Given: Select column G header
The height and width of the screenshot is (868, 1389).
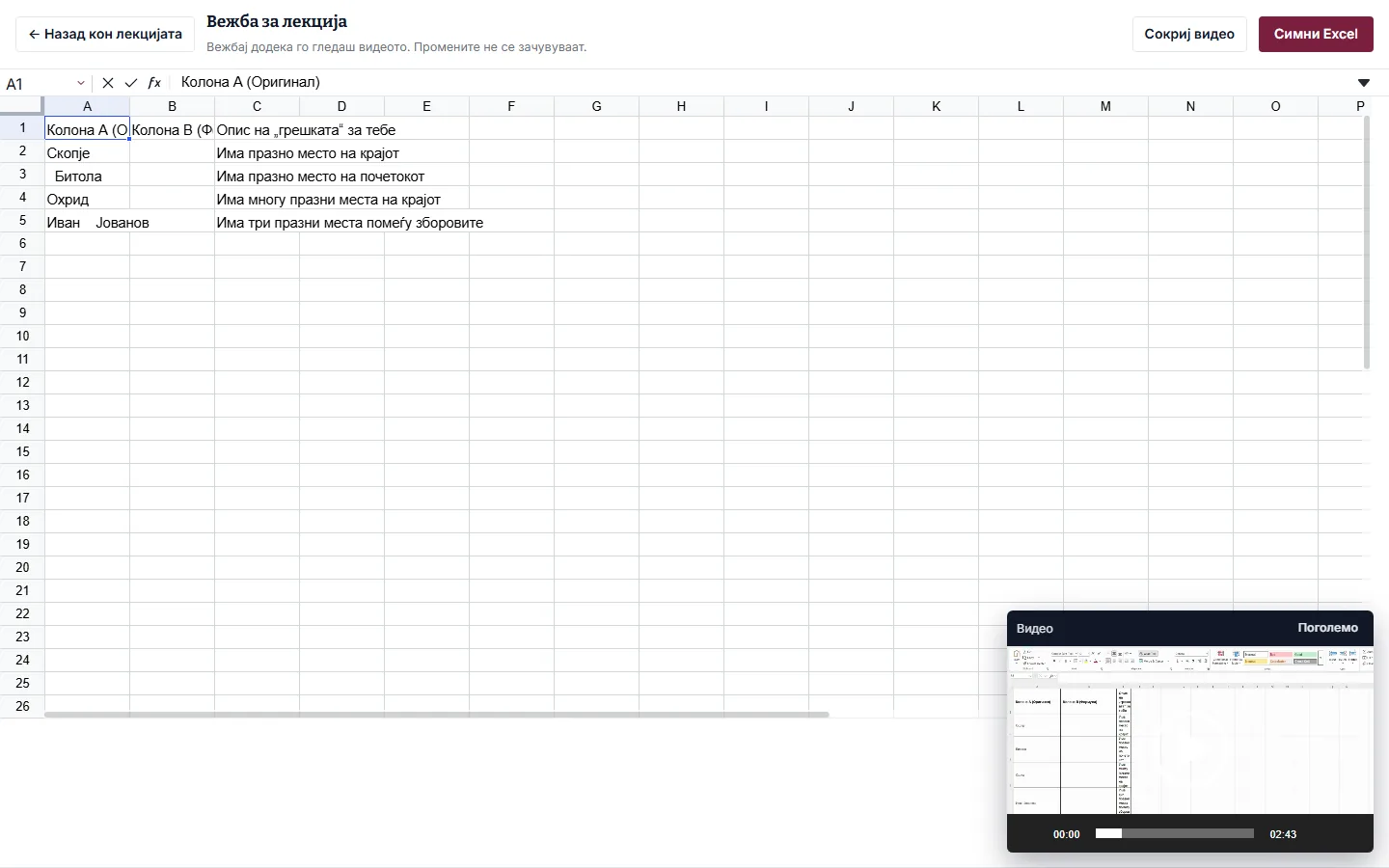Looking at the screenshot, I should [596, 106].
